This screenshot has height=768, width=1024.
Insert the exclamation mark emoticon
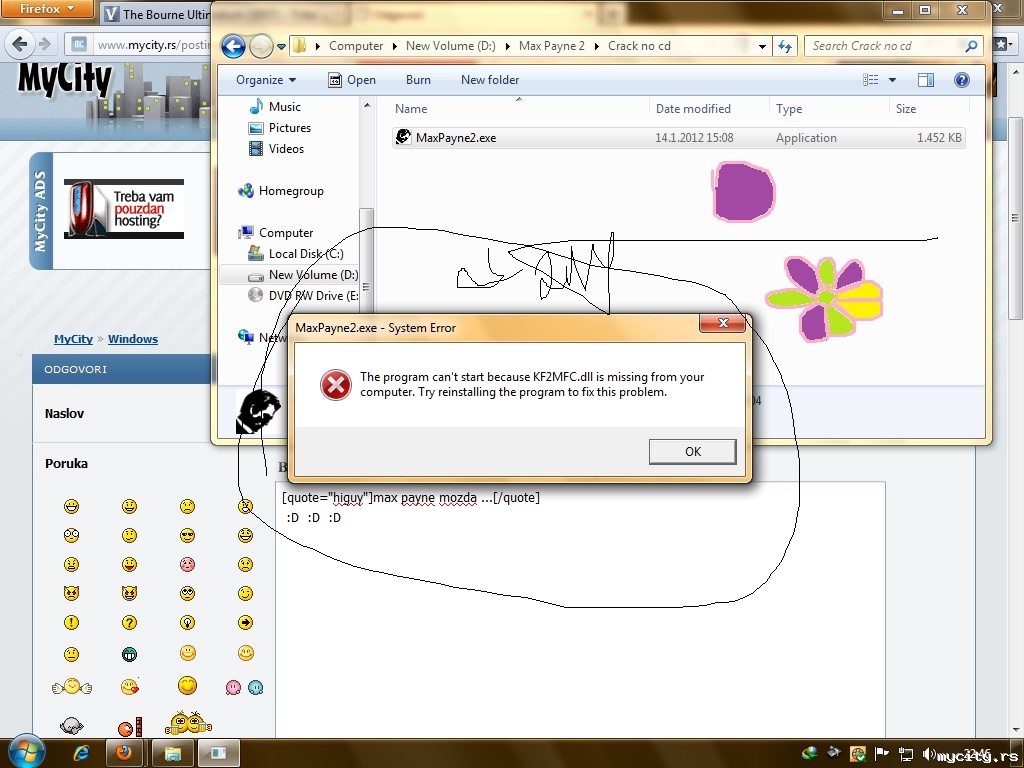click(71, 622)
